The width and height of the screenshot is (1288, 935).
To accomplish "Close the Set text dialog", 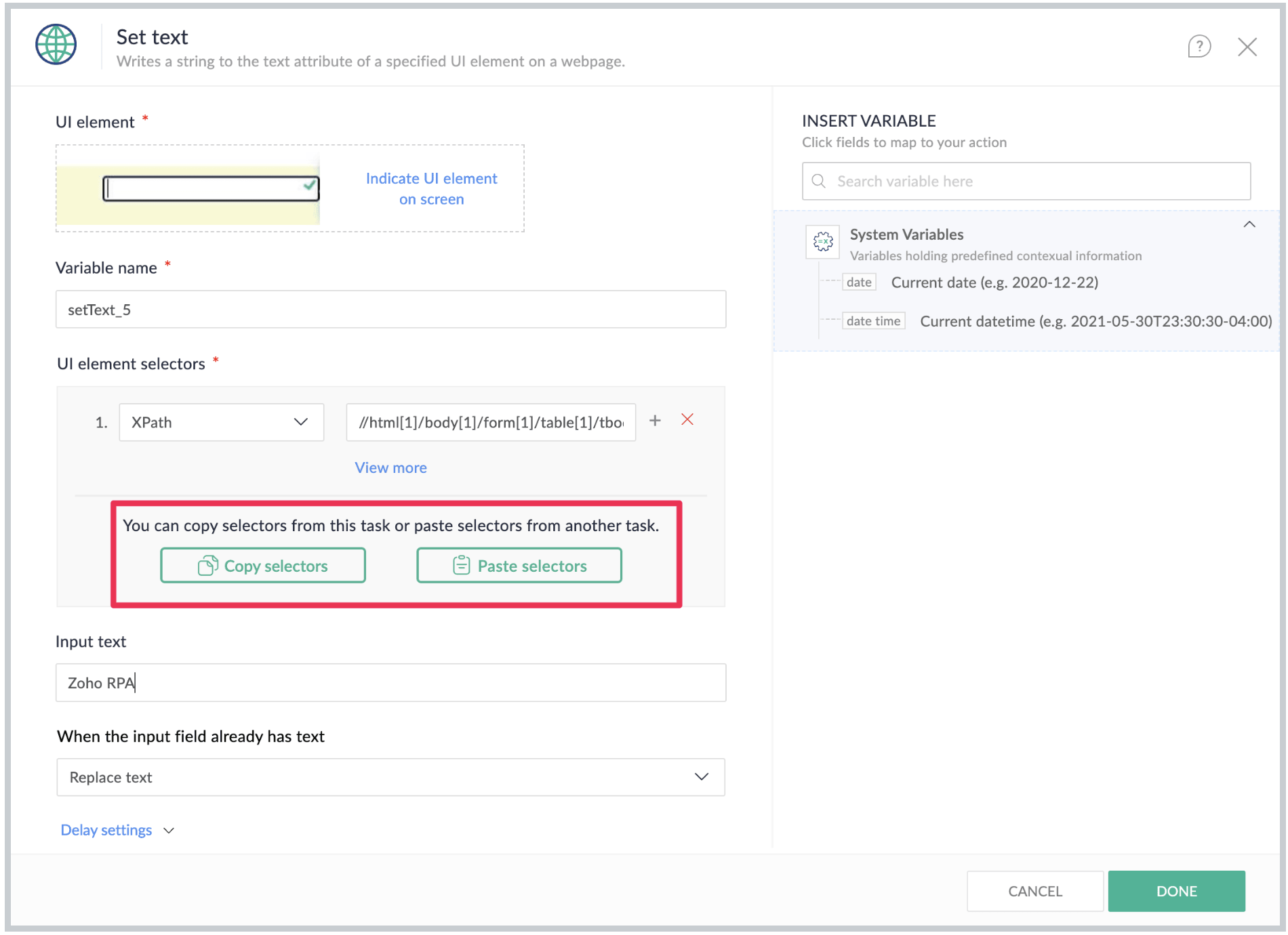I will 1247,47.
